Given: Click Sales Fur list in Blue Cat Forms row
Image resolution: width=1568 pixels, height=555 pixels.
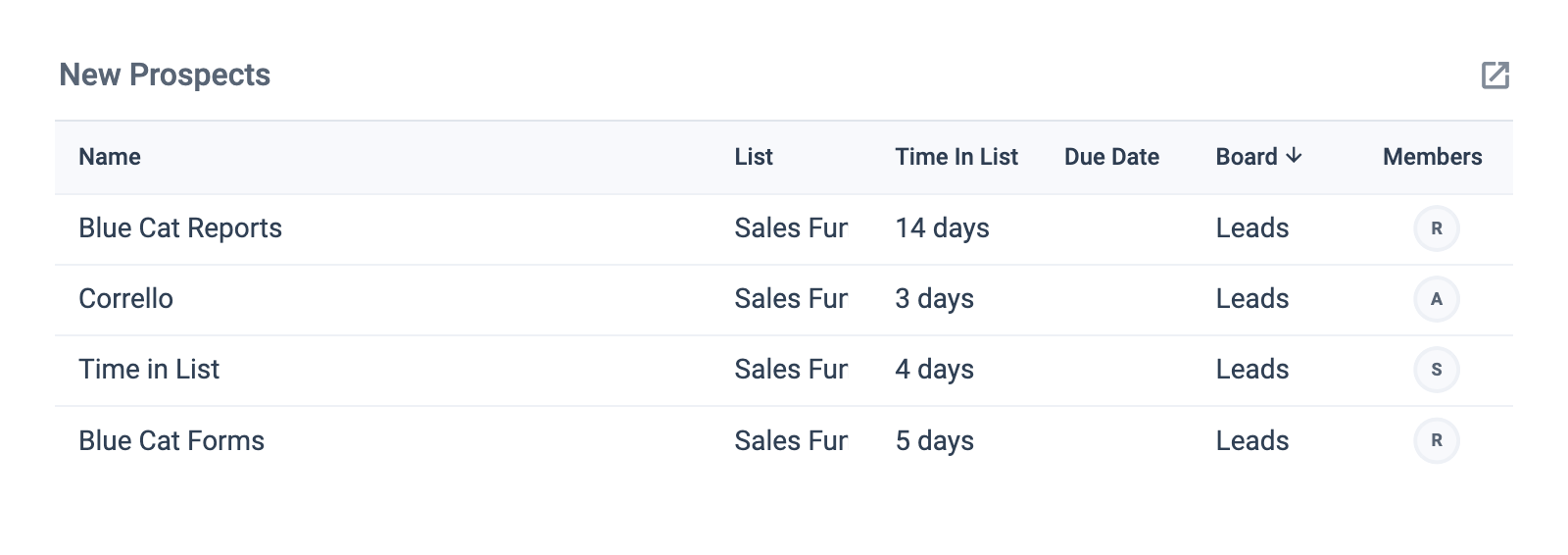Looking at the screenshot, I should (x=790, y=441).
